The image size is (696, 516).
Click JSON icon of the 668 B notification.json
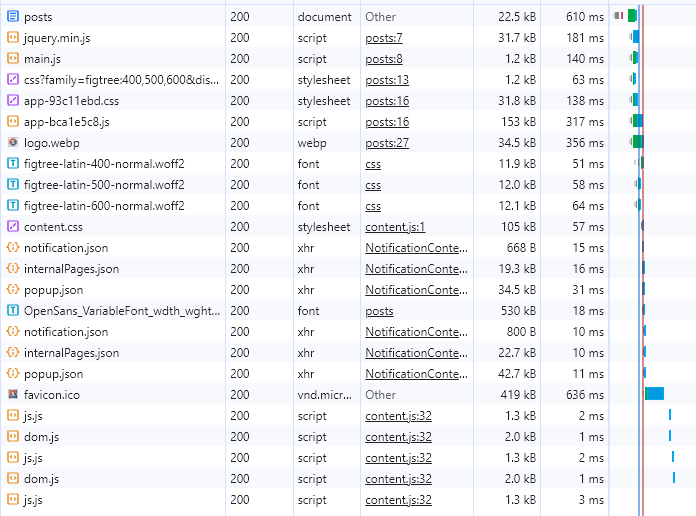[x=13, y=247]
